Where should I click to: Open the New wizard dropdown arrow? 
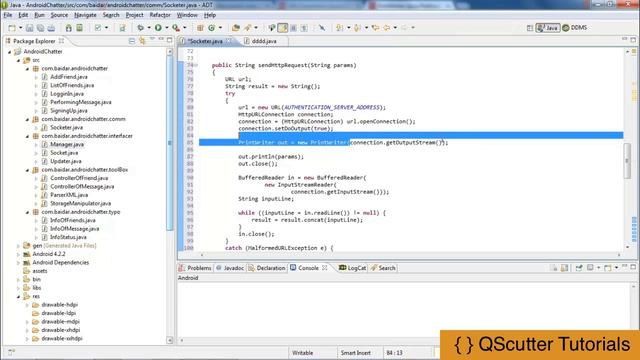click(x=20, y=28)
